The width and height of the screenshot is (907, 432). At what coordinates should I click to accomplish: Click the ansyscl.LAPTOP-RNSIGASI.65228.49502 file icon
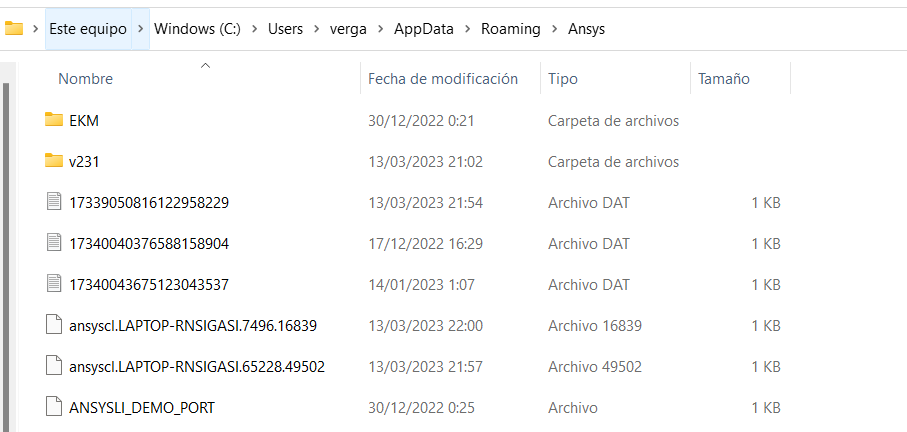pyautogui.click(x=54, y=366)
